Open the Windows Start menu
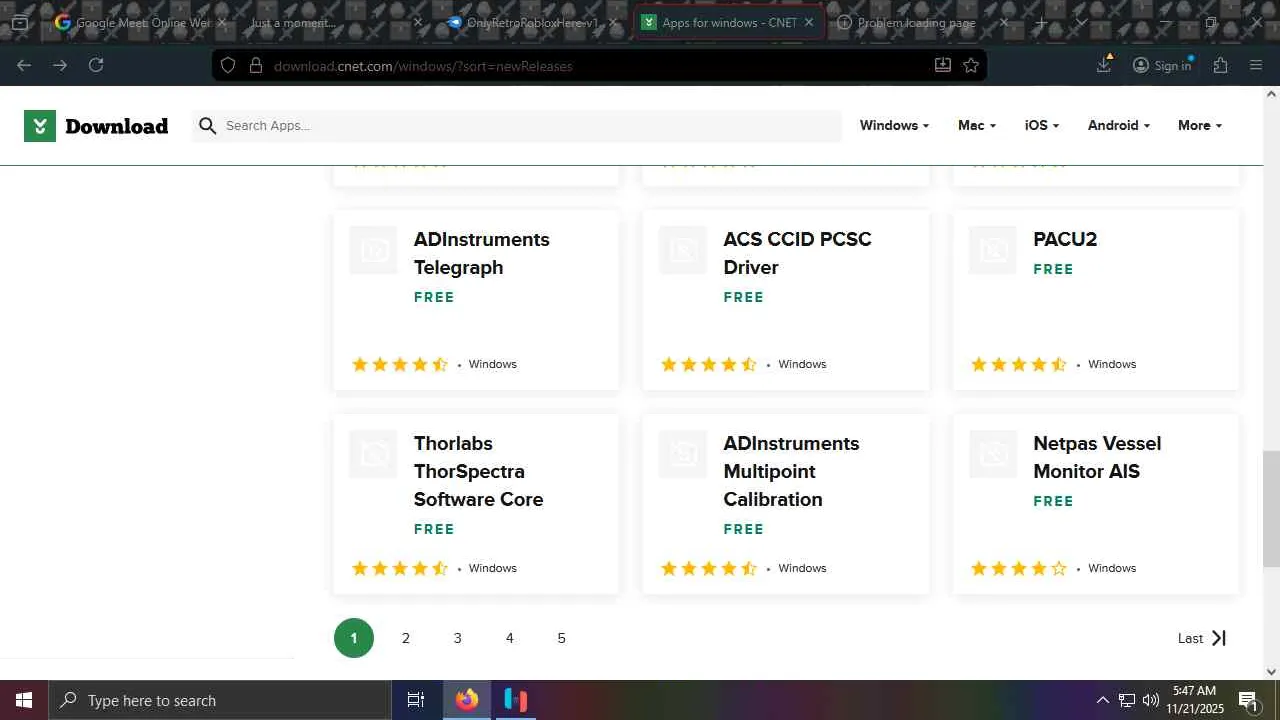 pos(24,700)
